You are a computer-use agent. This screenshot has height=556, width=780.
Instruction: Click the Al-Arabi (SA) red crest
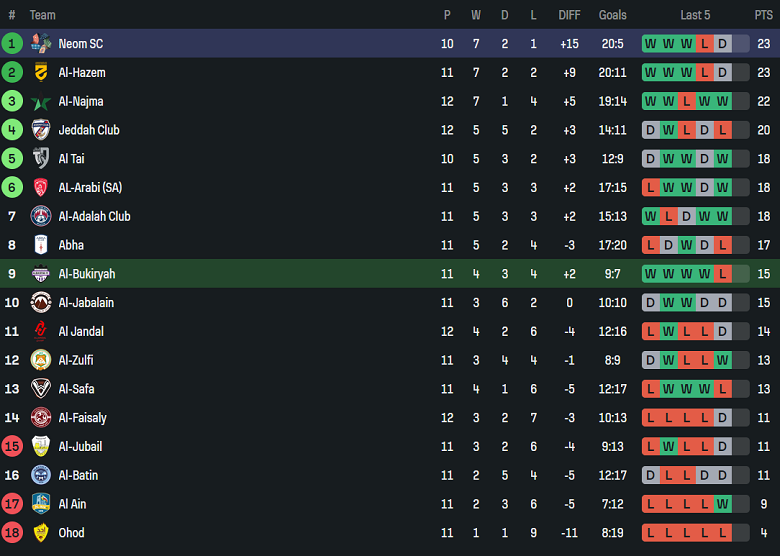pos(41,188)
